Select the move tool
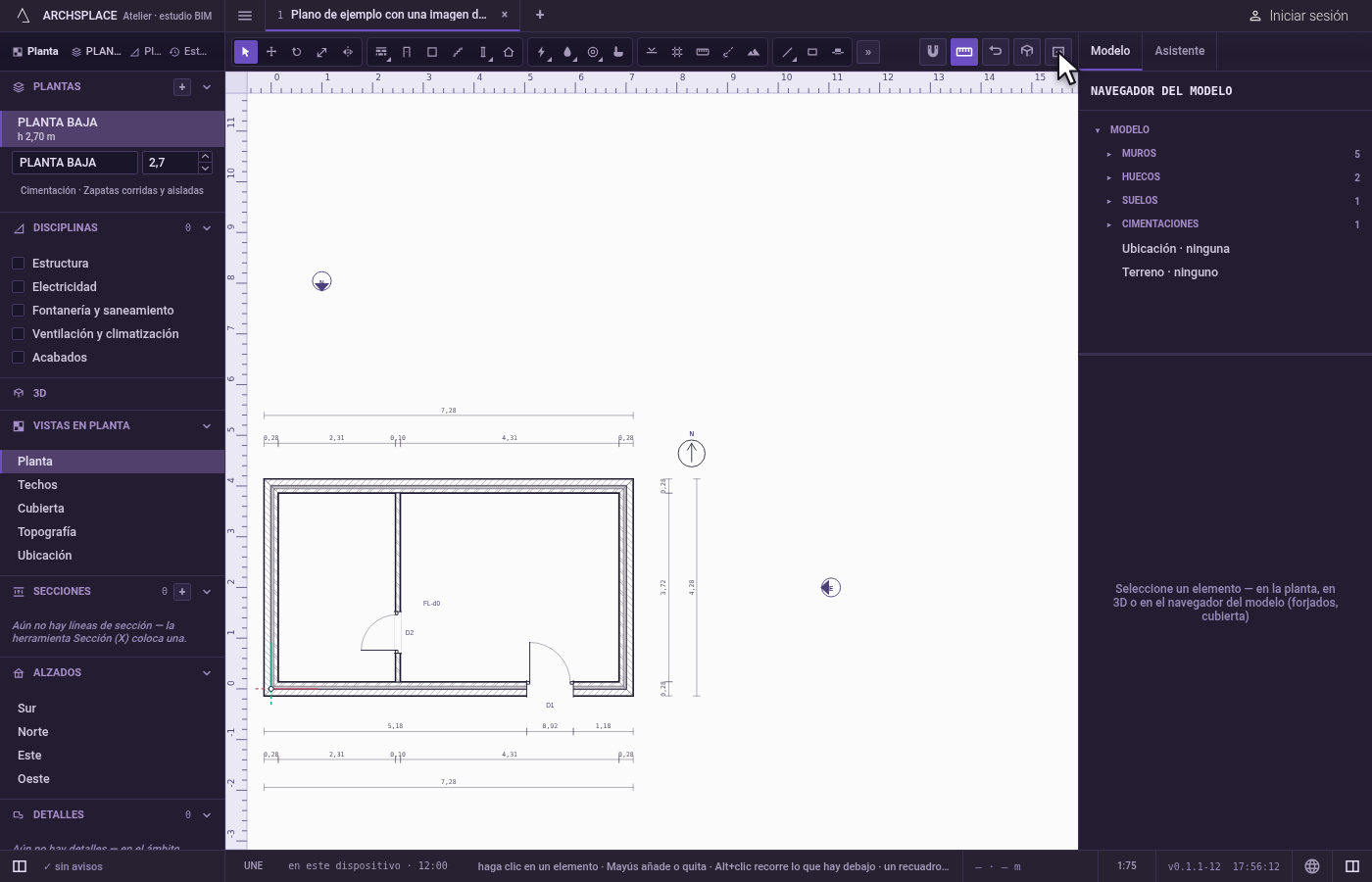The width and height of the screenshot is (1372, 882). 271,52
